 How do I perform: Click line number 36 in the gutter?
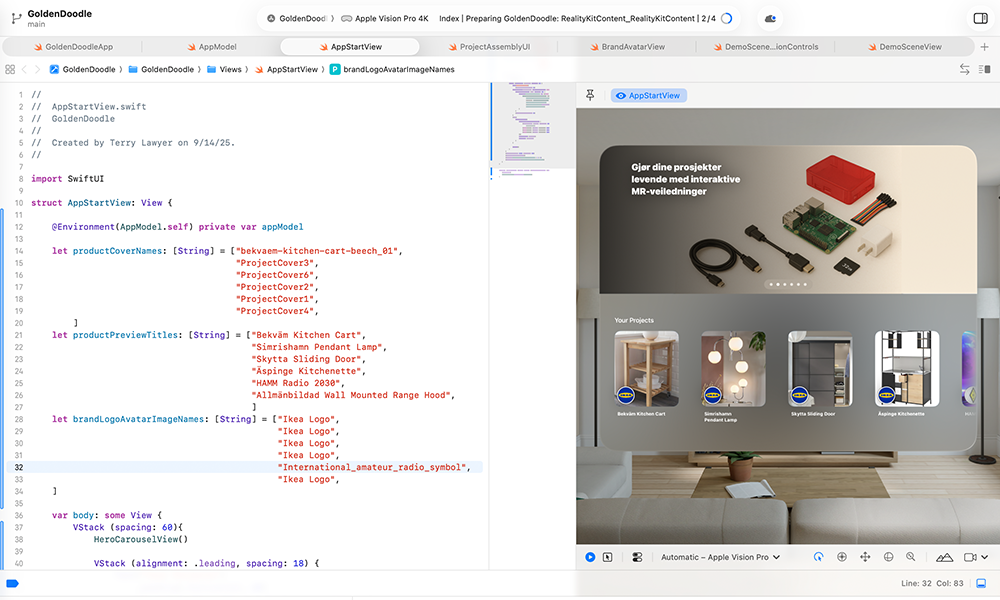[x=18, y=515]
